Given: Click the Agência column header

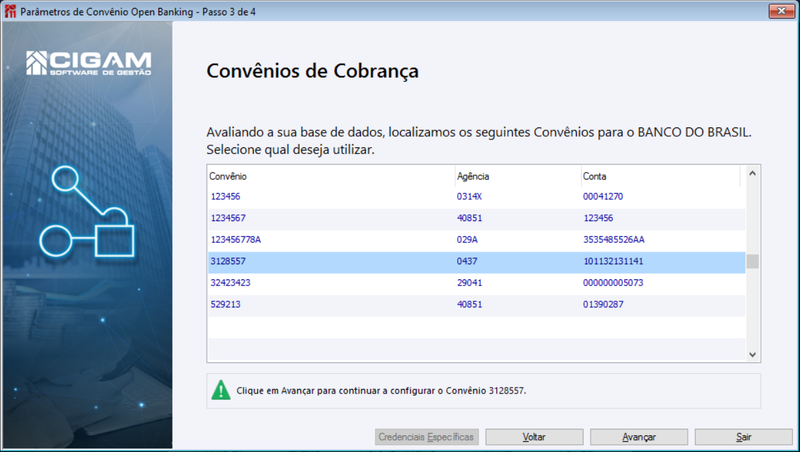Looking at the screenshot, I should 518,177.
